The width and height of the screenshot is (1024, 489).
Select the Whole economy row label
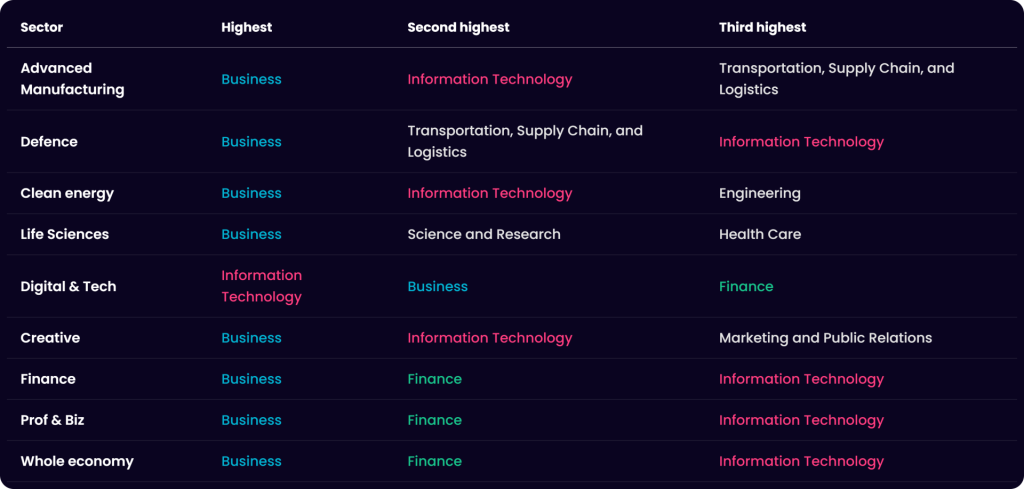click(77, 462)
